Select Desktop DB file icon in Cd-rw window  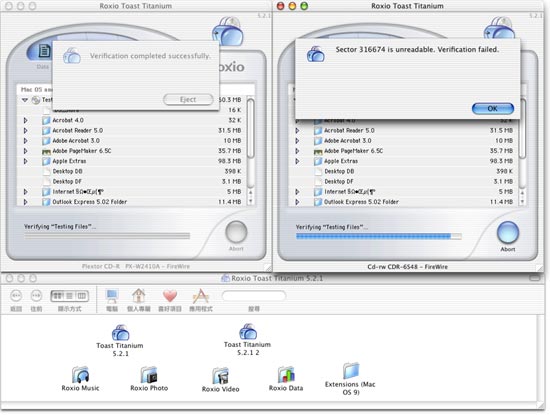(318, 171)
